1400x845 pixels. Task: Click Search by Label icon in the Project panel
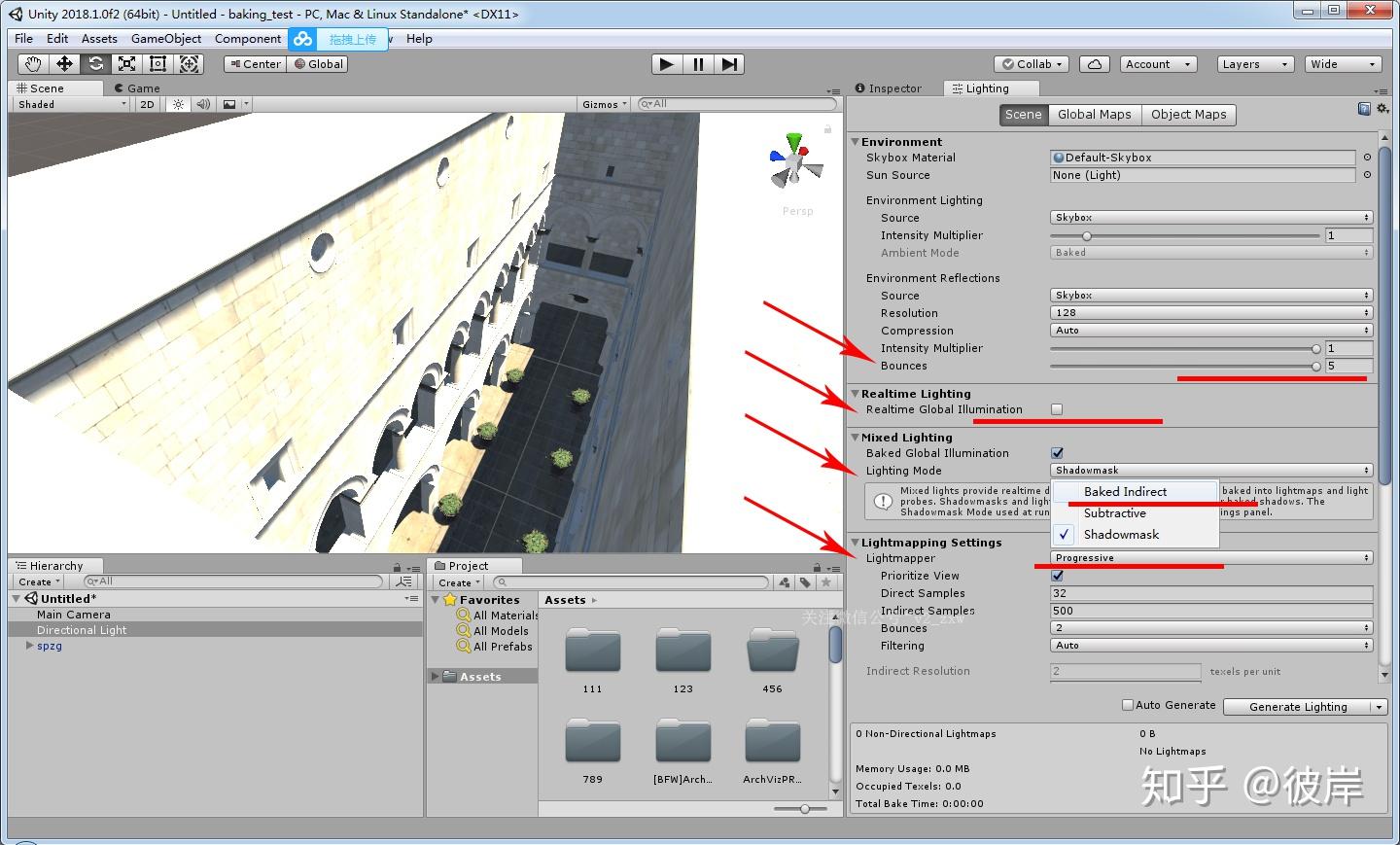pos(805,582)
